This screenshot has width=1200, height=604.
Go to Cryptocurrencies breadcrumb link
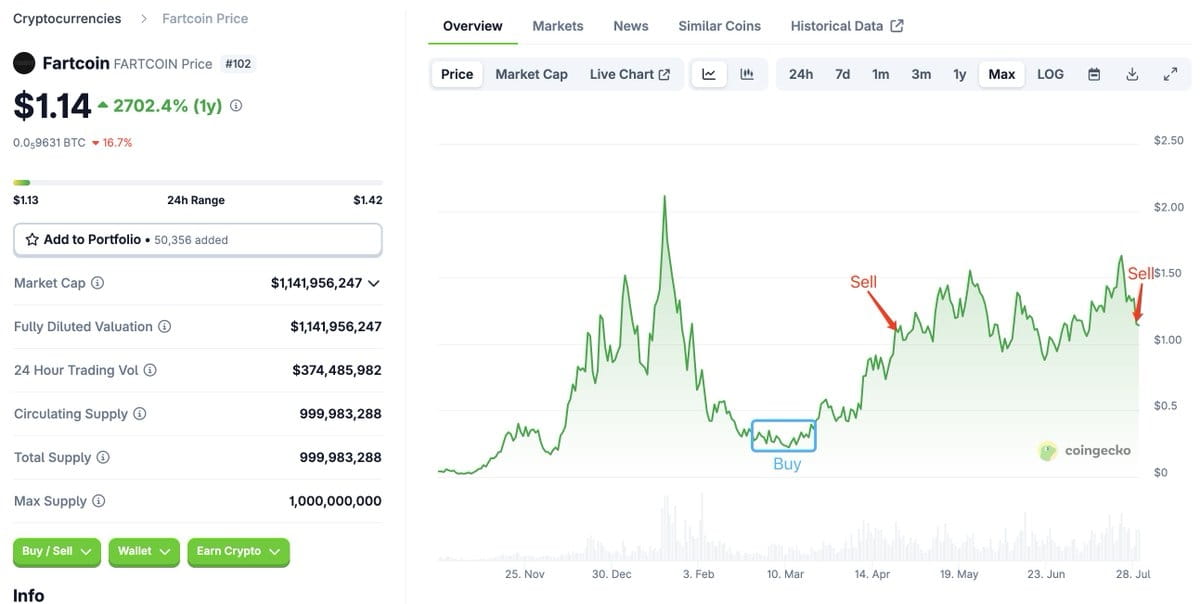pyautogui.click(x=67, y=18)
